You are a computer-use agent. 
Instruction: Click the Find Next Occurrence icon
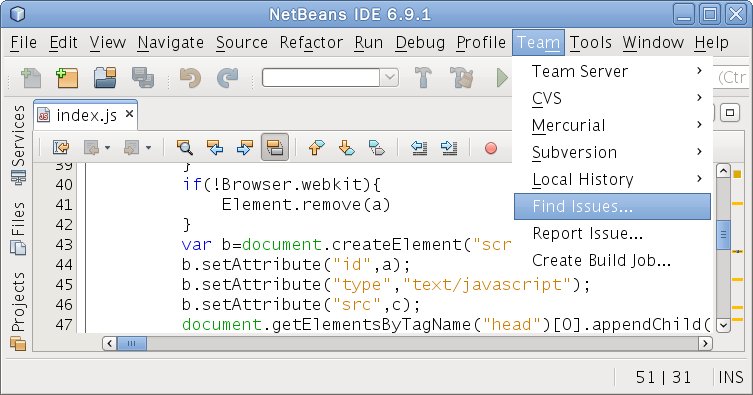[x=244, y=147]
